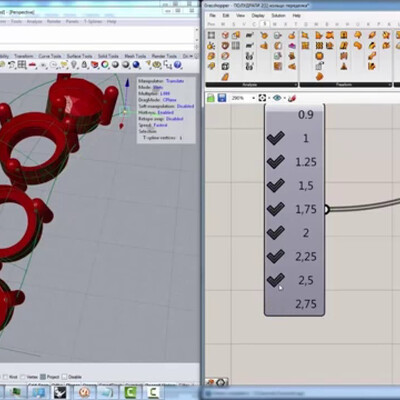Open the T-Splines menu in Rhino

[x=93, y=21]
